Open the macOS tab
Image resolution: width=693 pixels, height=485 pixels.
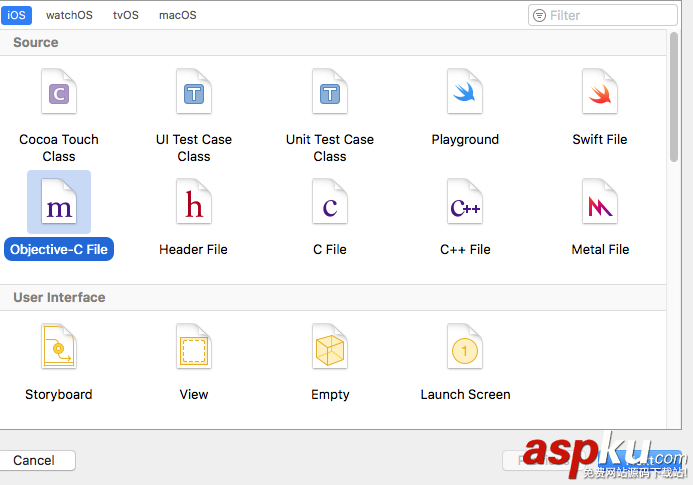pyautogui.click(x=178, y=15)
